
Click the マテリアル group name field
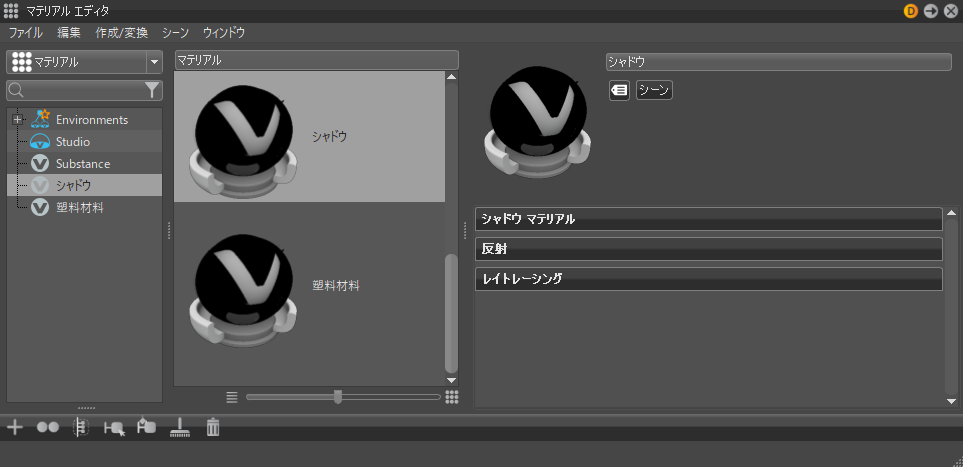coord(316,60)
